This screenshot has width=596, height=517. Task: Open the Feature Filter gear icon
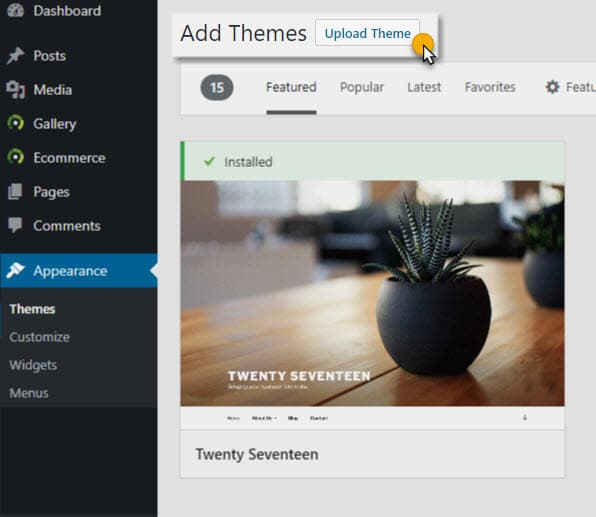click(552, 87)
